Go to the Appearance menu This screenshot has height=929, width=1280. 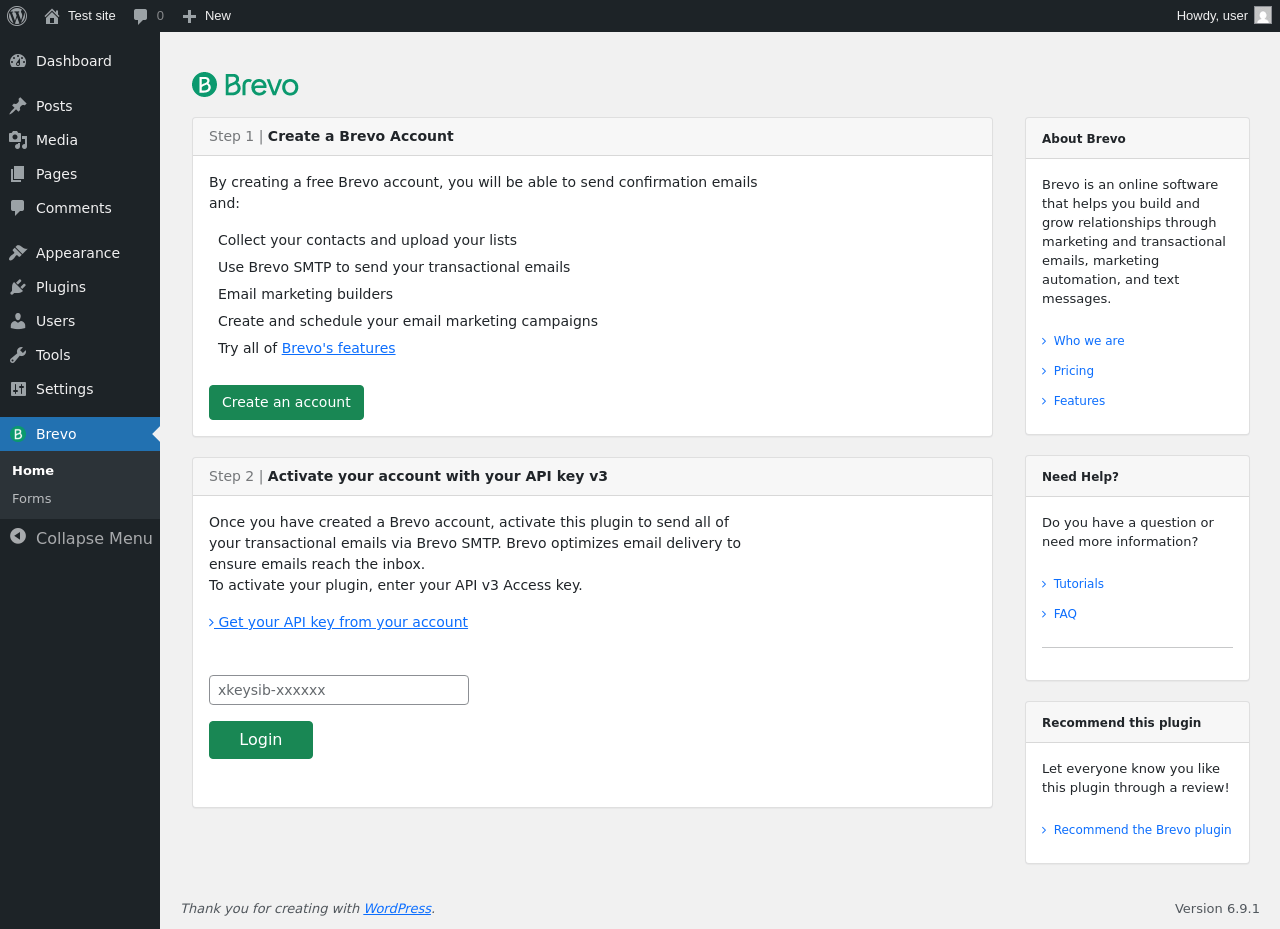(77, 253)
